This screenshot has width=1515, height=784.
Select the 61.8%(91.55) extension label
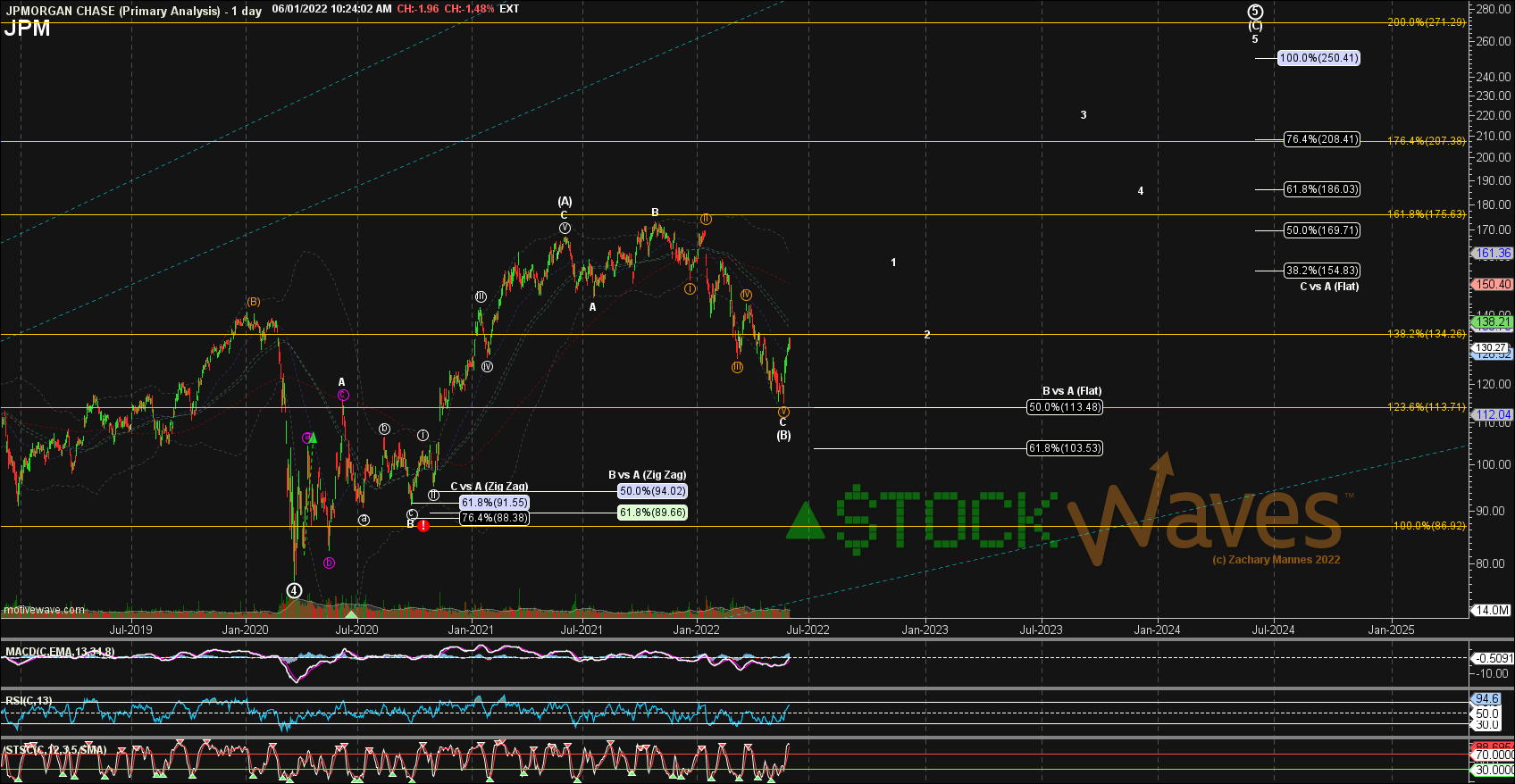pos(494,503)
